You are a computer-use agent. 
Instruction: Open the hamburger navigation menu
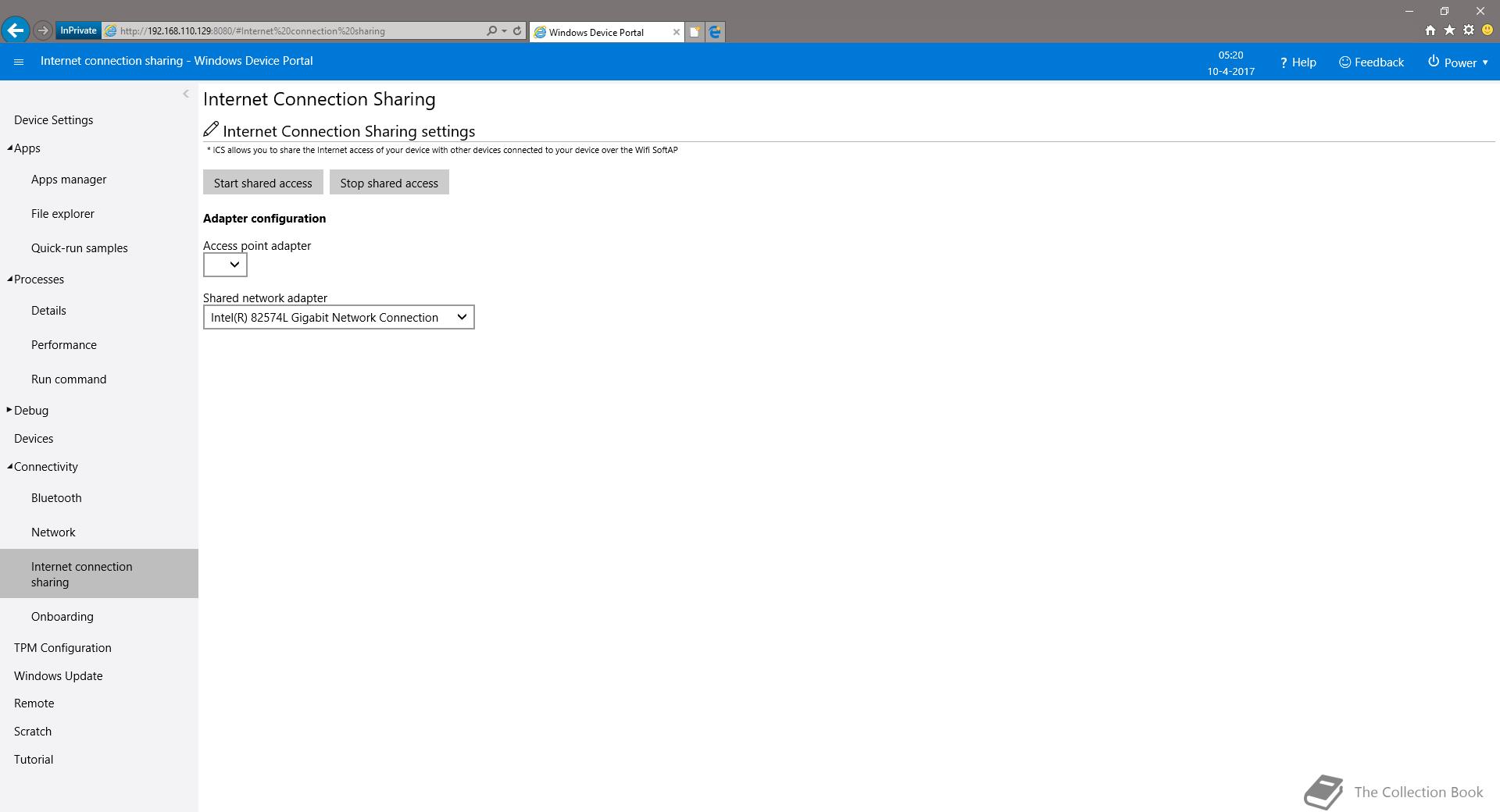[x=19, y=62]
